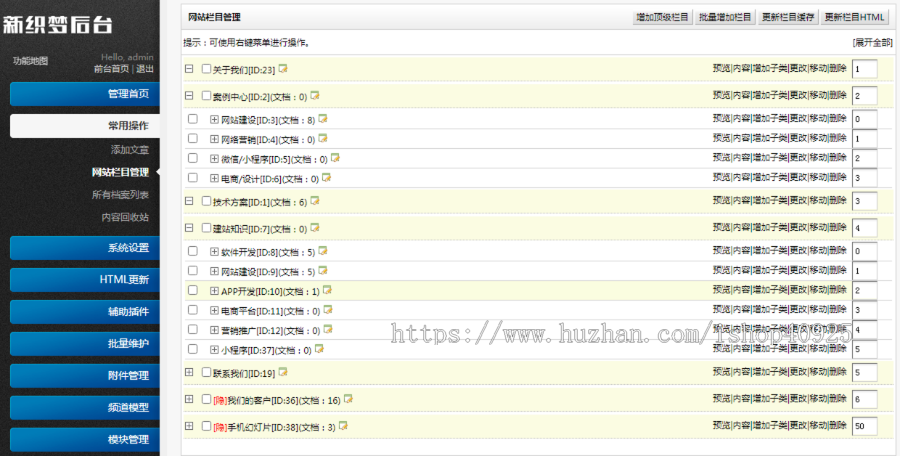
Task: Click the 更新栏目缓存 button
Action: [788, 17]
